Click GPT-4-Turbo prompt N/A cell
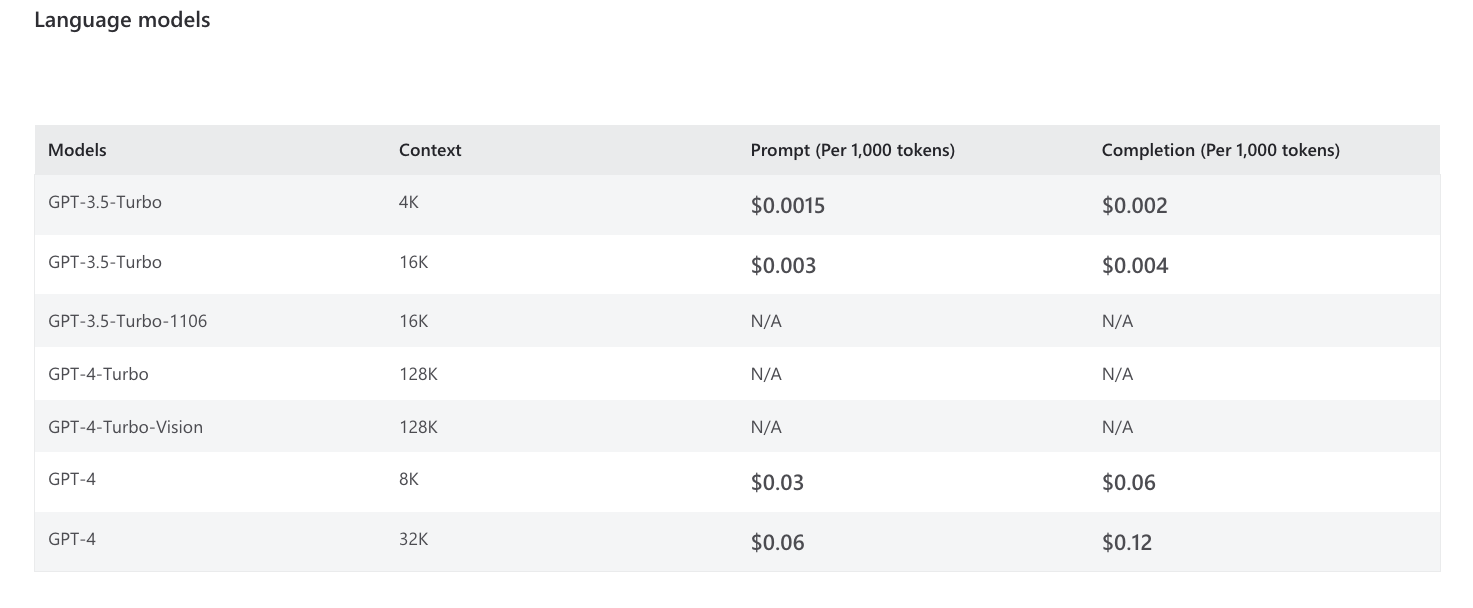Viewport: 1473px width, 608px height. coord(766,374)
